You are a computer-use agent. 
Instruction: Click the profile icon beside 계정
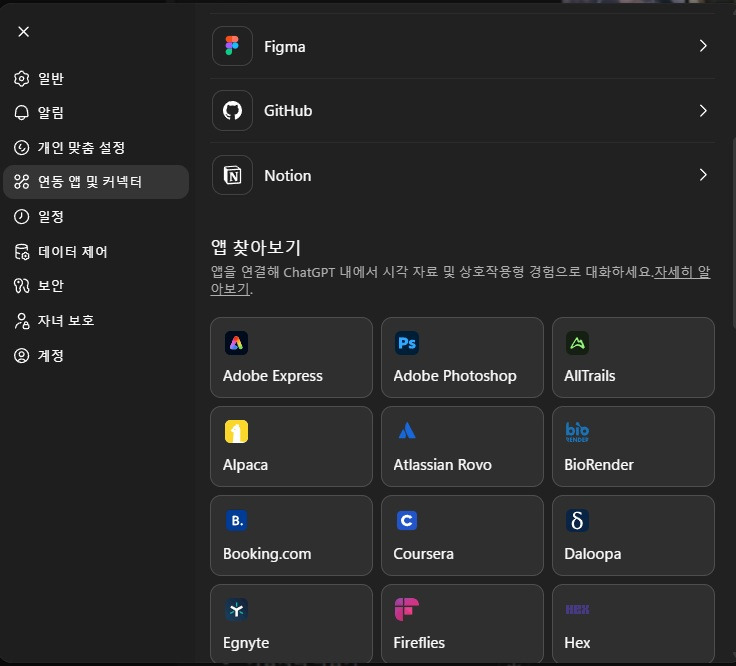tap(22, 355)
